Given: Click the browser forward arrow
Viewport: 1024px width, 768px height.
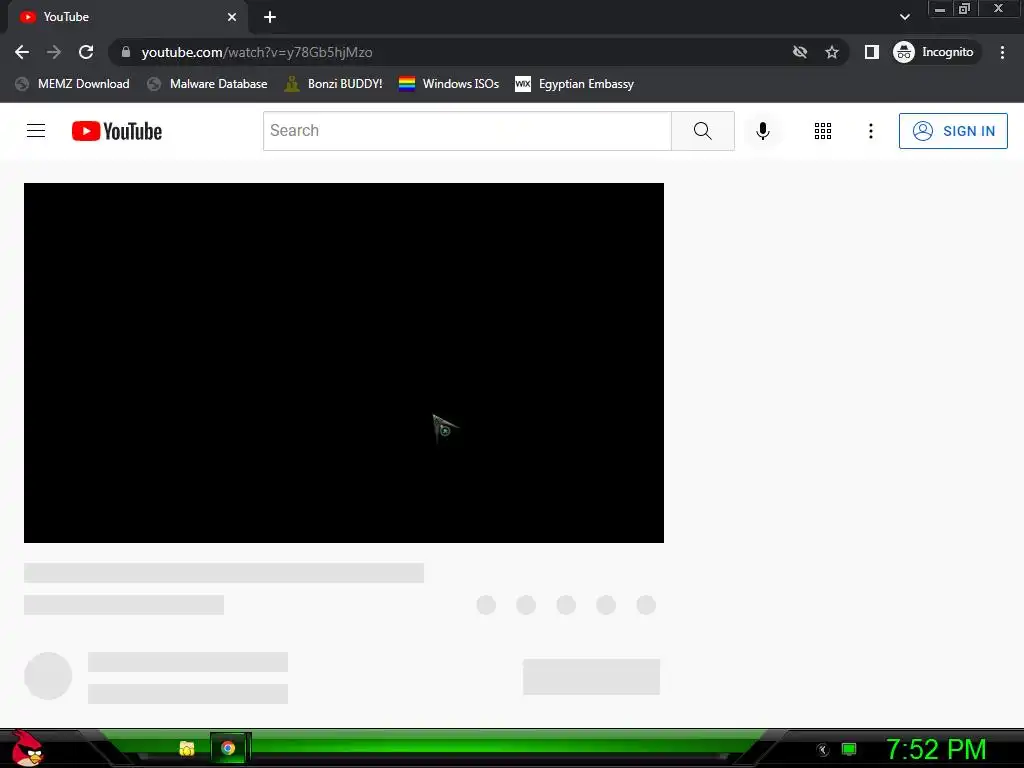Looking at the screenshot, I should click(x=54, y=52).
